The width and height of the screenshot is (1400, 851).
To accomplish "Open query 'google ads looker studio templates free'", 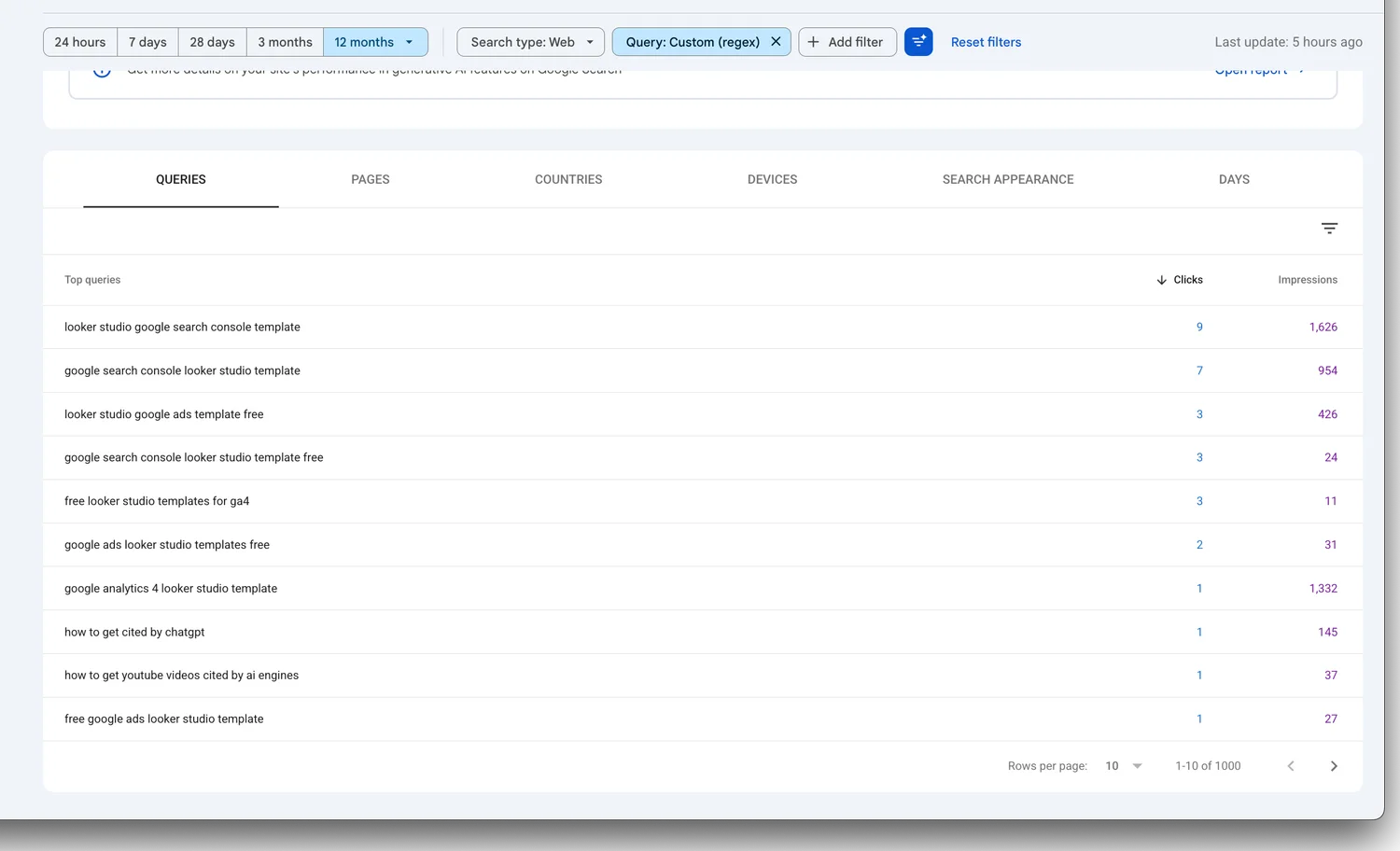I will pyautogui.click(x=167, y=545).
